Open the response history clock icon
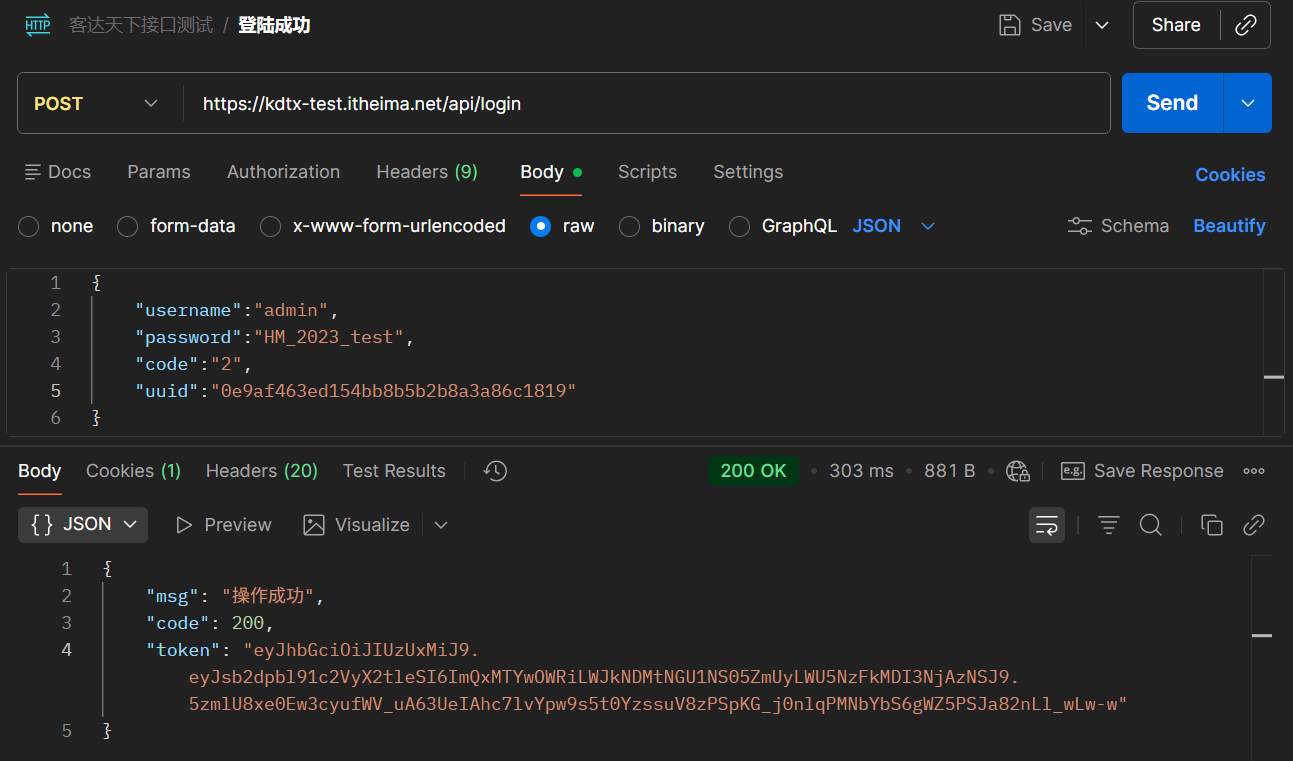This screenshot has height=761, width=1293. pyautogui.click(x=495, y=471)
